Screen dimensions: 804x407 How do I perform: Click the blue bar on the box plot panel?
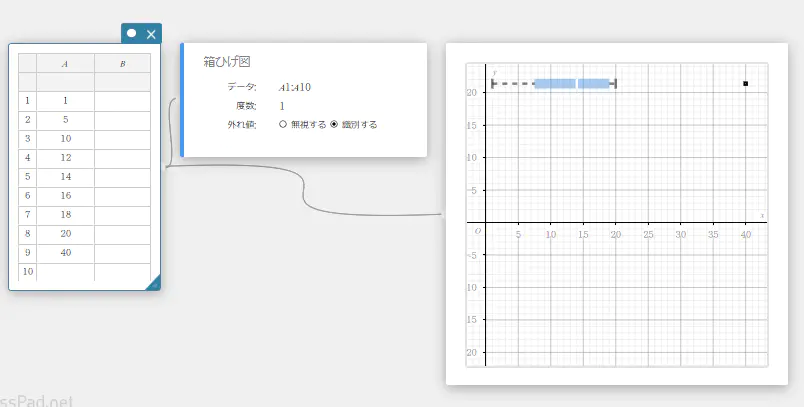pyautogui.click(x=182, y=100)
